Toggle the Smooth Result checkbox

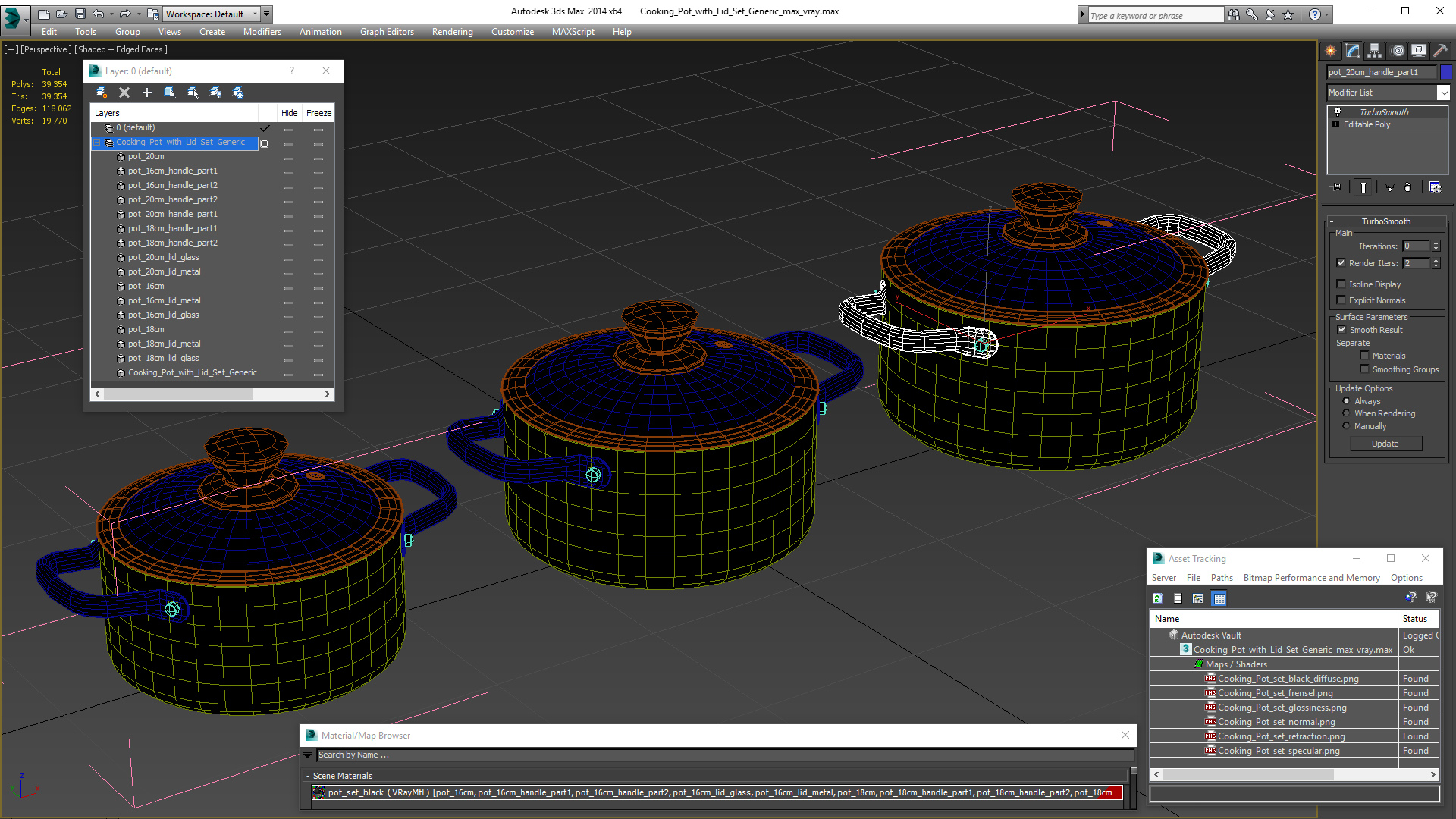(x=1341, y=330)
